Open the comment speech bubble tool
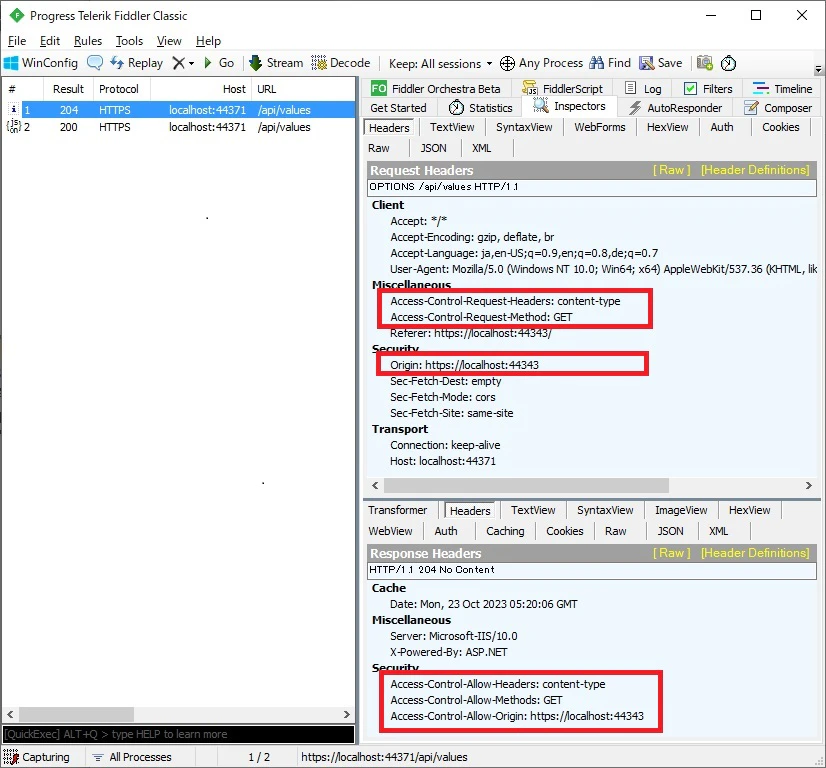Image resolution: width=826 pixels, height=768 pixels. [x=95, y=63]
